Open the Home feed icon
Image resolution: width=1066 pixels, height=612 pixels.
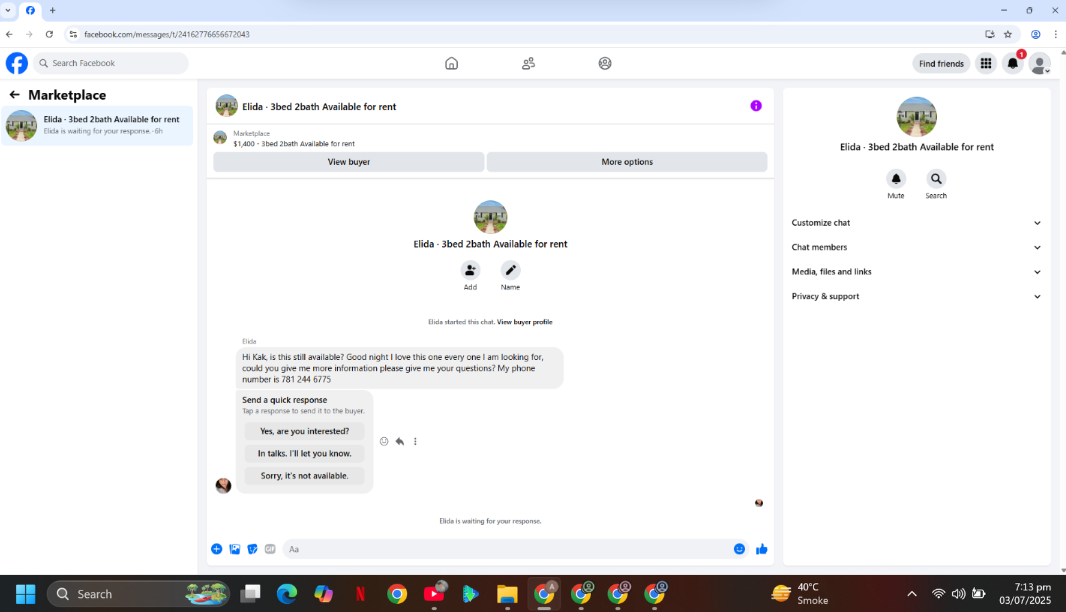451,63
